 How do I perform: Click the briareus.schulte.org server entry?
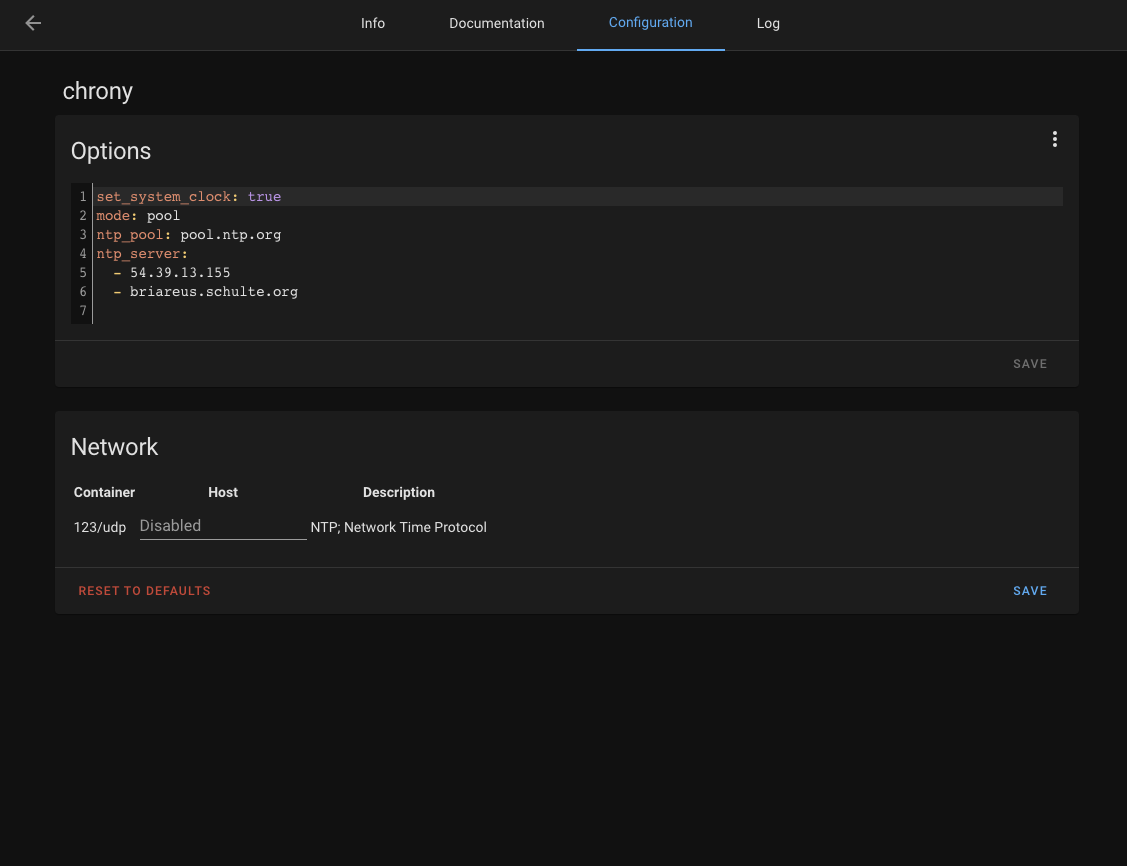[213, 292]
